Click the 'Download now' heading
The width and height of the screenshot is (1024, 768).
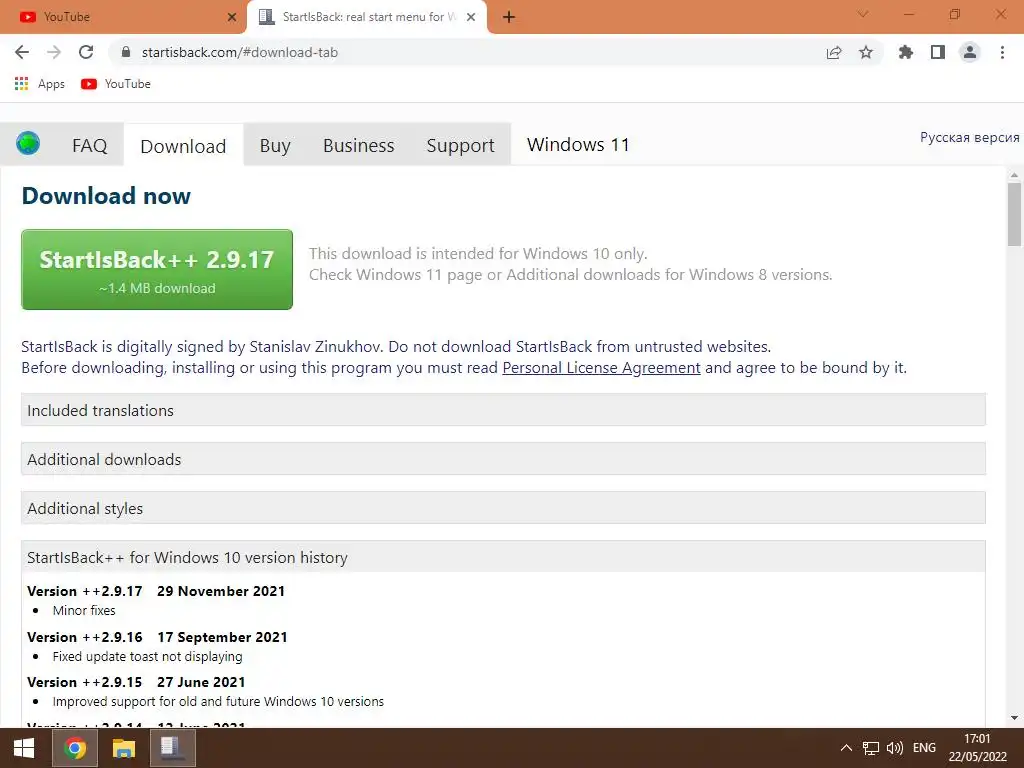tap(106, 195)
